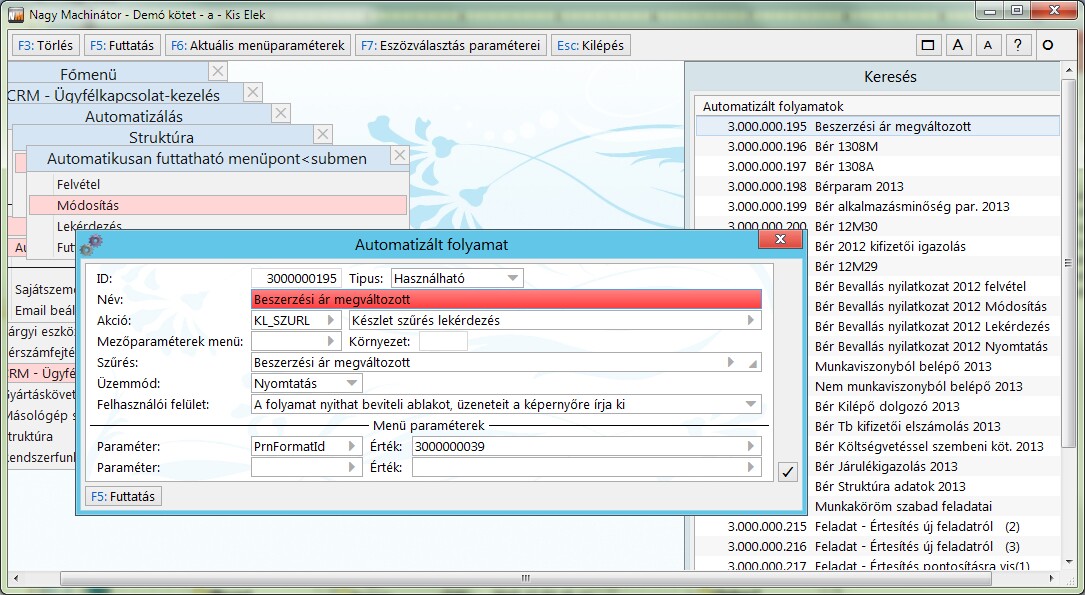Select row Munkaviszonyból belépő 2013
Viewport: 1085px width, 595px height.
tap(933, 367)
